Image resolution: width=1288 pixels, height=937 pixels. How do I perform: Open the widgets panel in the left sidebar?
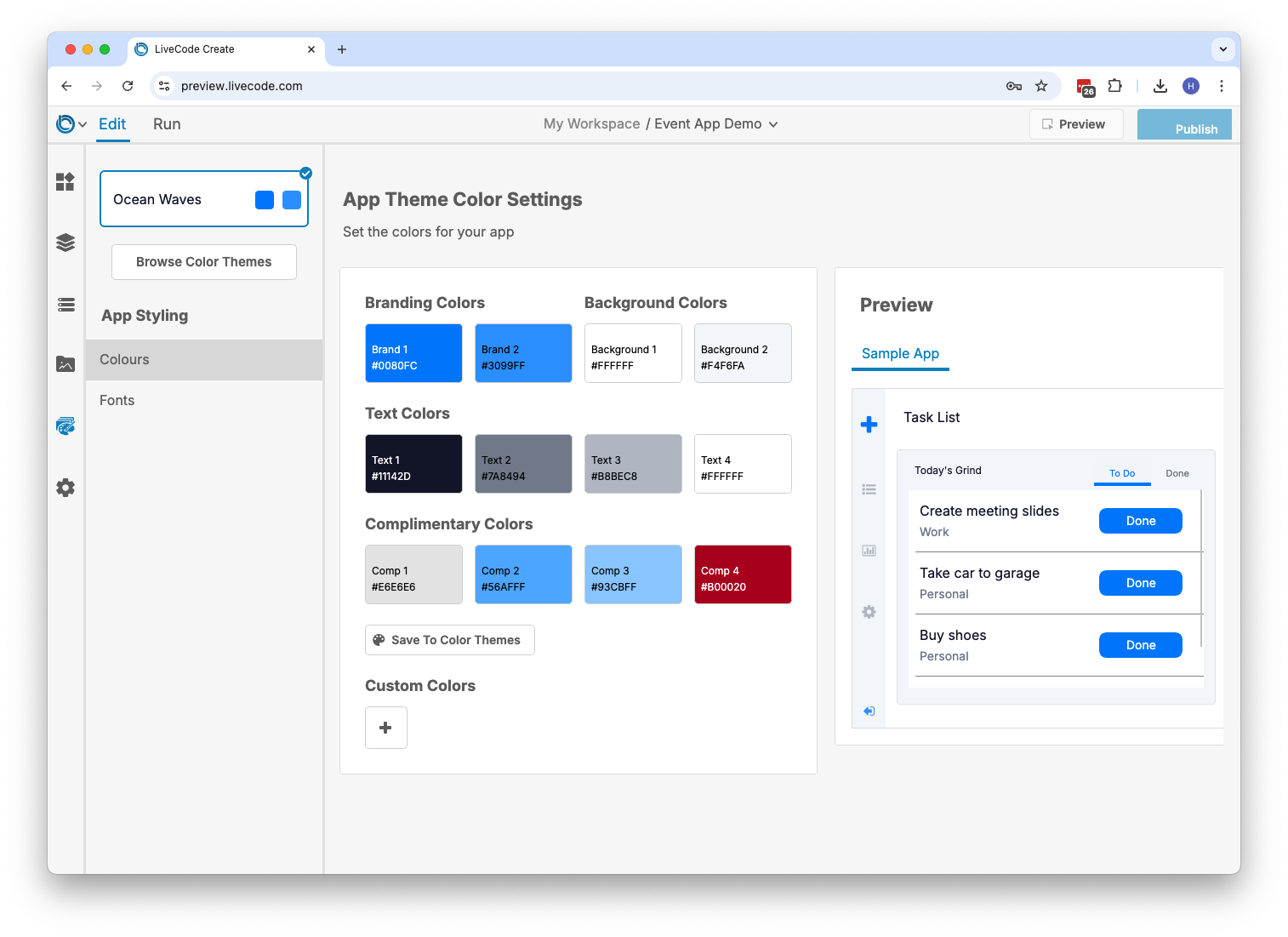coord(66,181)
